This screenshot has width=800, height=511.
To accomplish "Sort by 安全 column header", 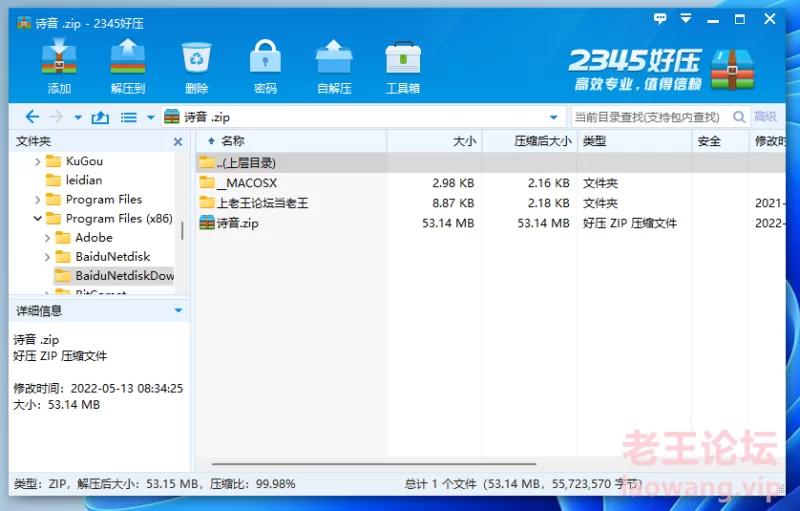I will click(720, 141).
